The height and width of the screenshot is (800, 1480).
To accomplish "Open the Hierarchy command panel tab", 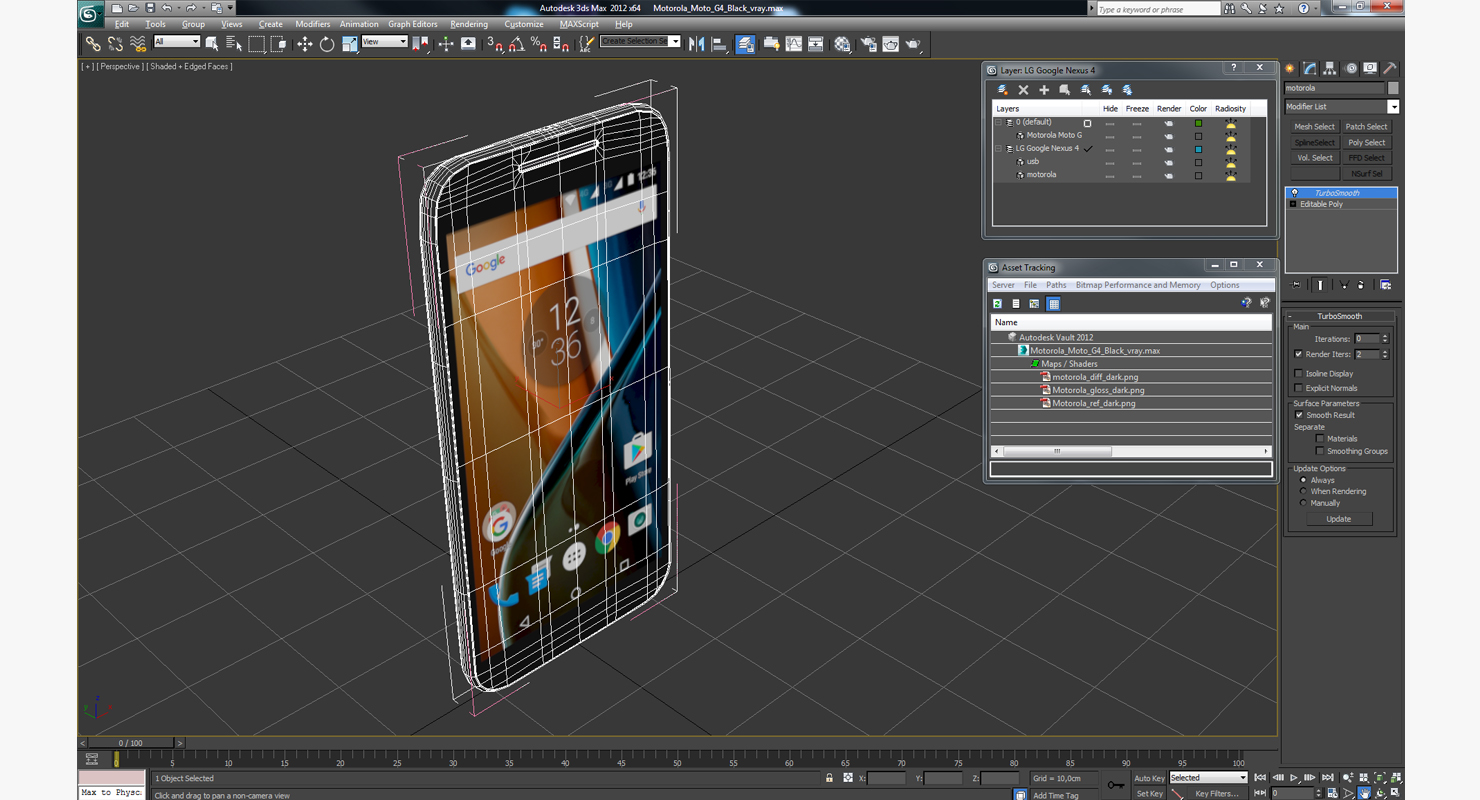I will coord(1330,69).
